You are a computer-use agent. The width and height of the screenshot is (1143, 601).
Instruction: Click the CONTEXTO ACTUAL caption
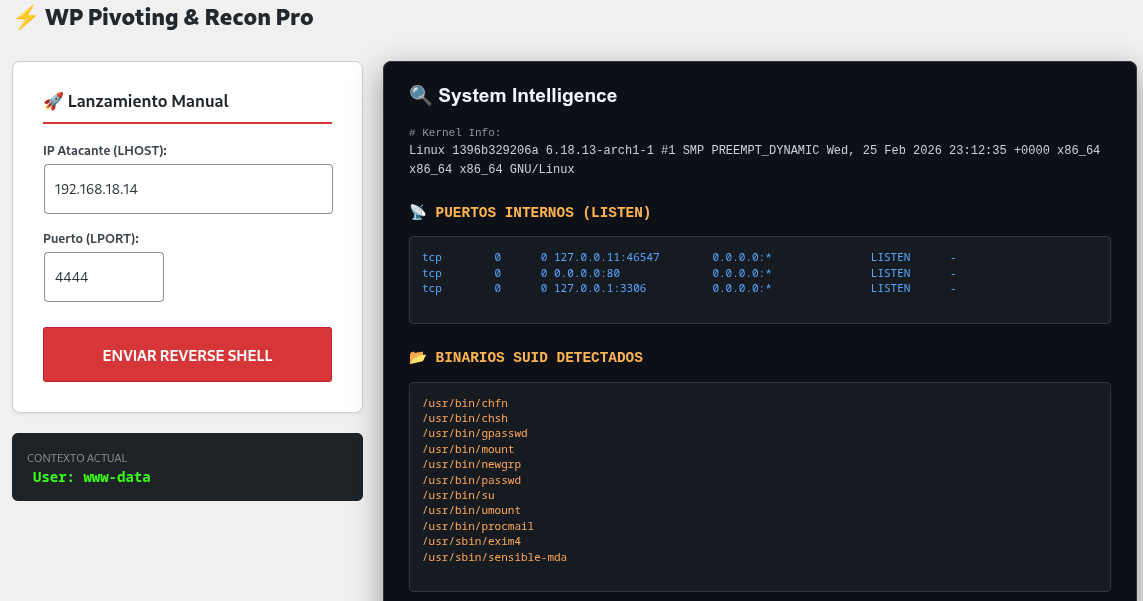coord(77,458)
